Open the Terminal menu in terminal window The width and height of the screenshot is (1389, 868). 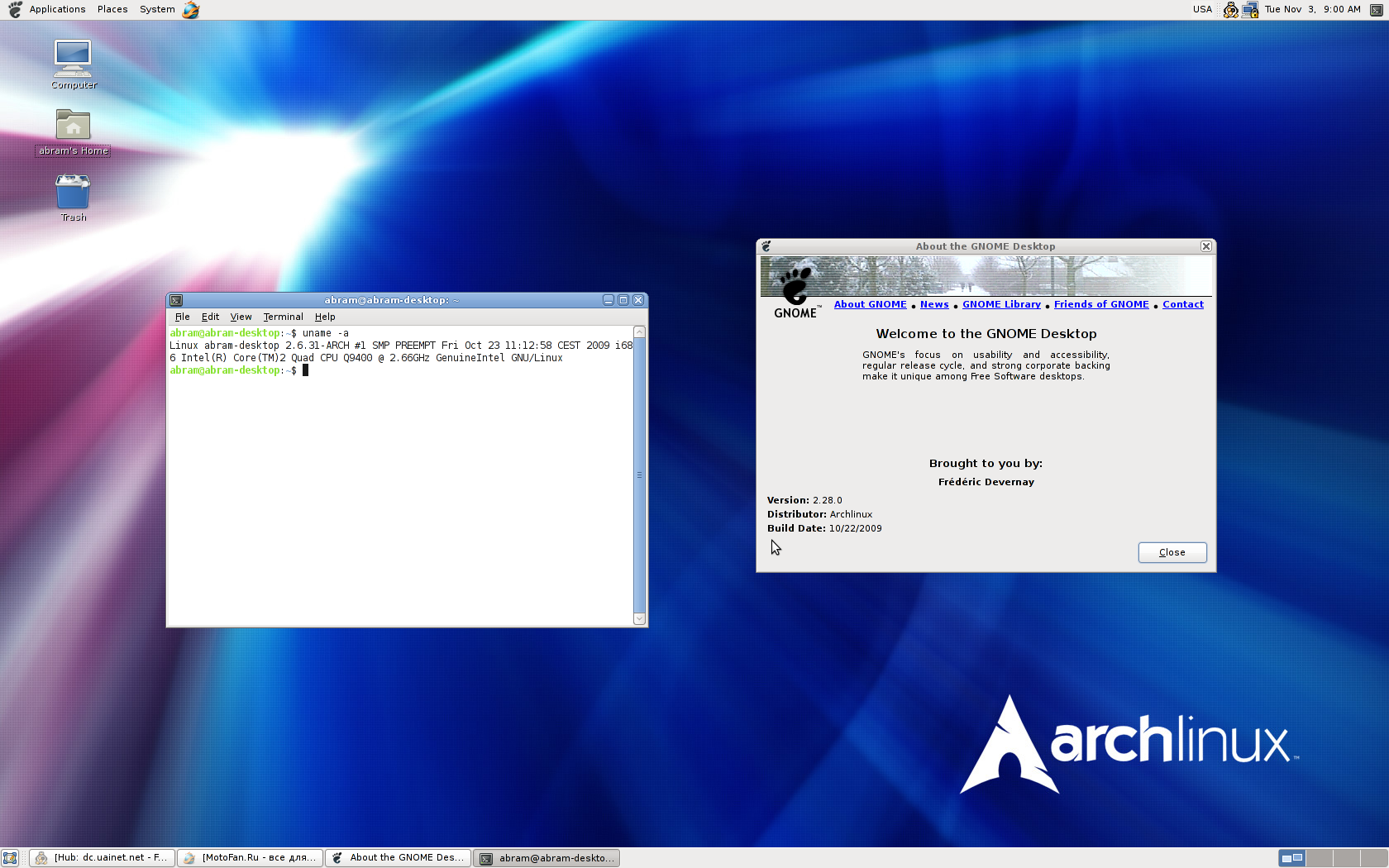point(283,317)
